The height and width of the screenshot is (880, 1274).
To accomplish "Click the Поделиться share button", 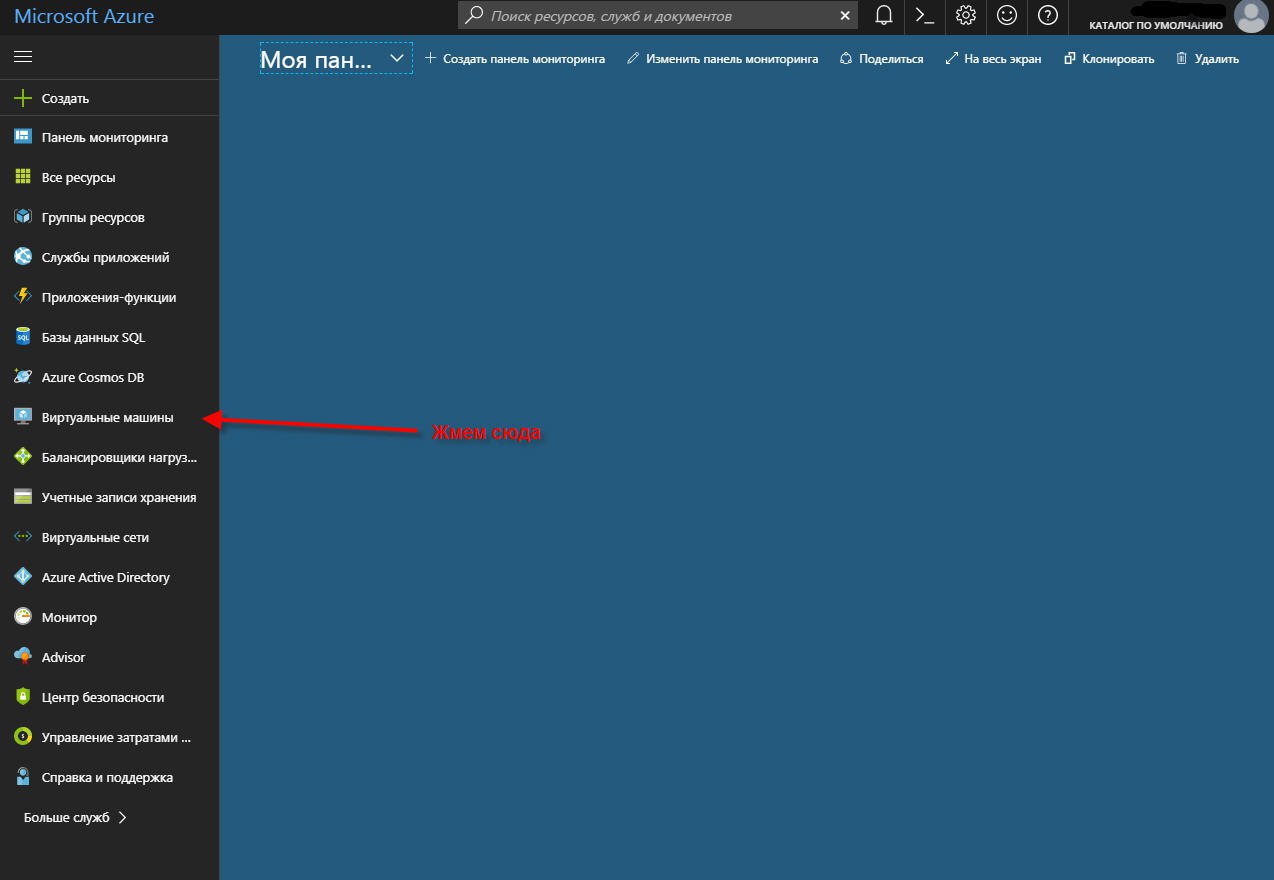I will (881, 59).
